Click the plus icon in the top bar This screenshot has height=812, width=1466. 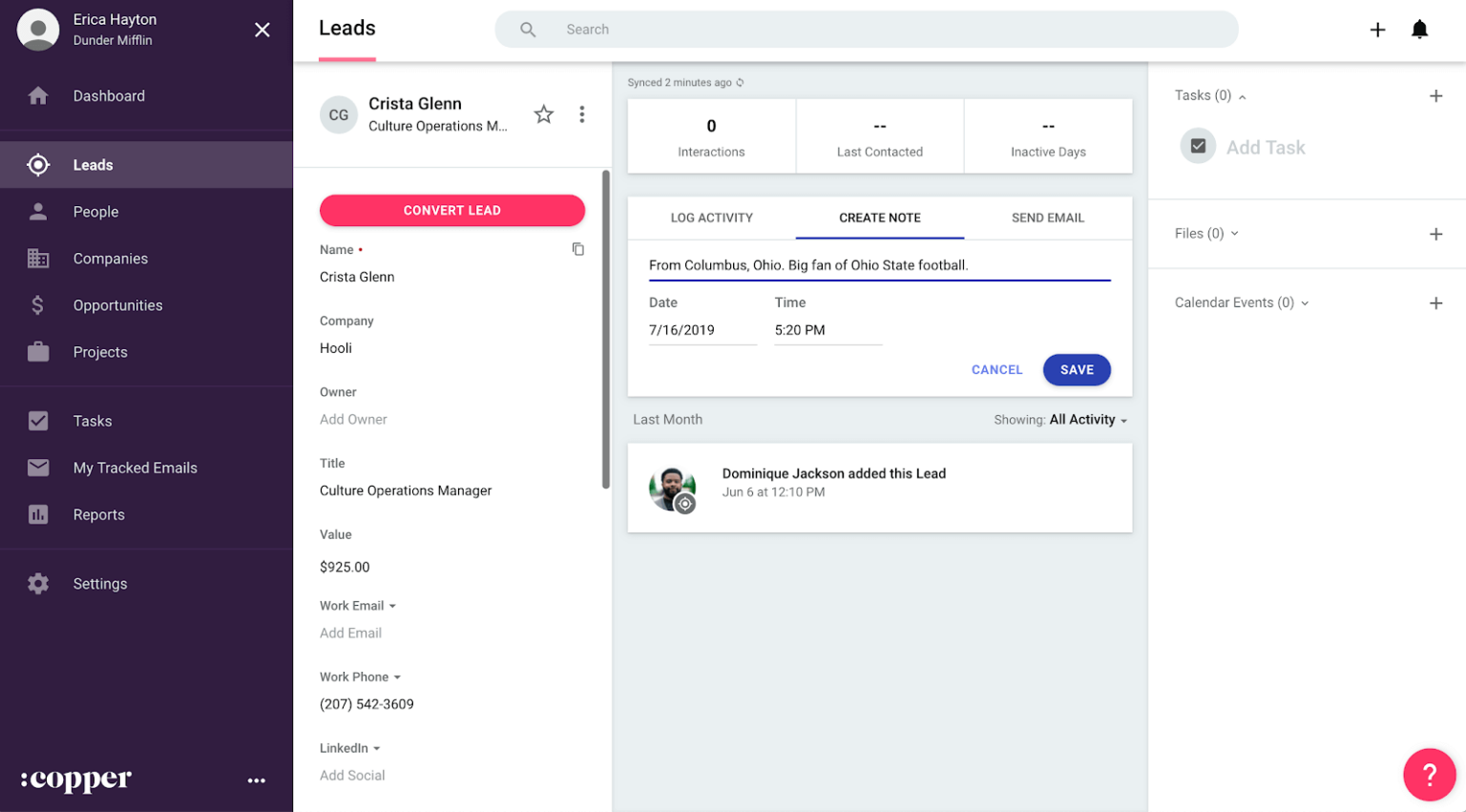point(1377,29)
